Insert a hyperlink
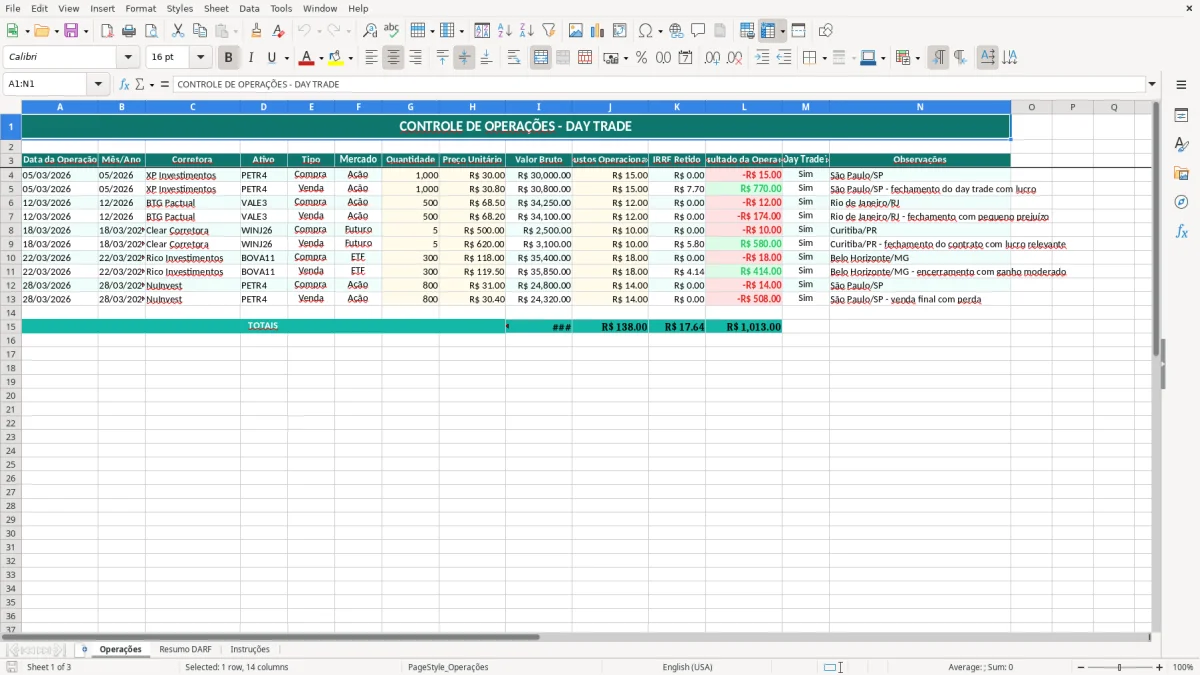 tap(676, 31)
